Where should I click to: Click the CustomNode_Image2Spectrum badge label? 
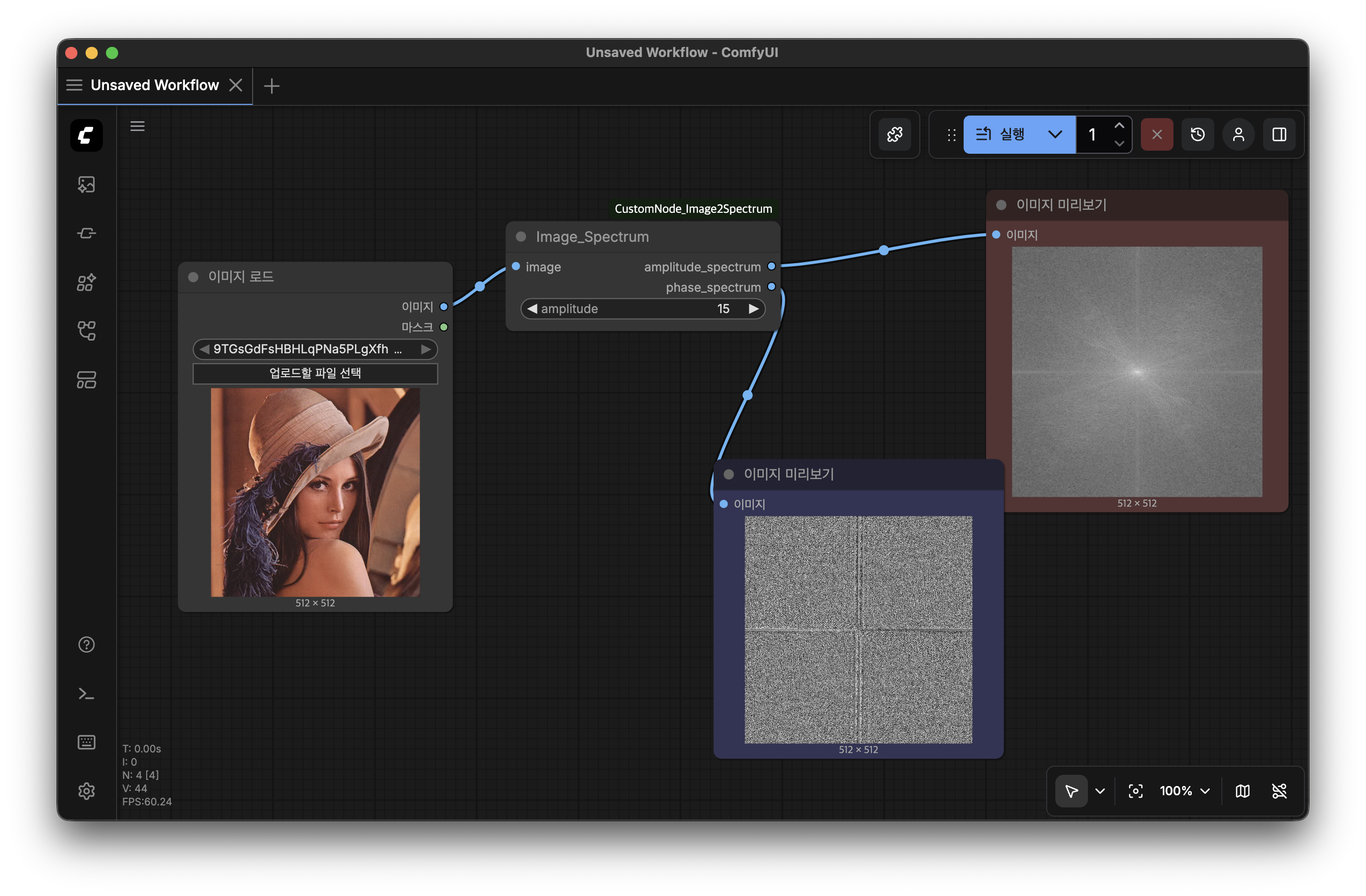pos(693,209)
